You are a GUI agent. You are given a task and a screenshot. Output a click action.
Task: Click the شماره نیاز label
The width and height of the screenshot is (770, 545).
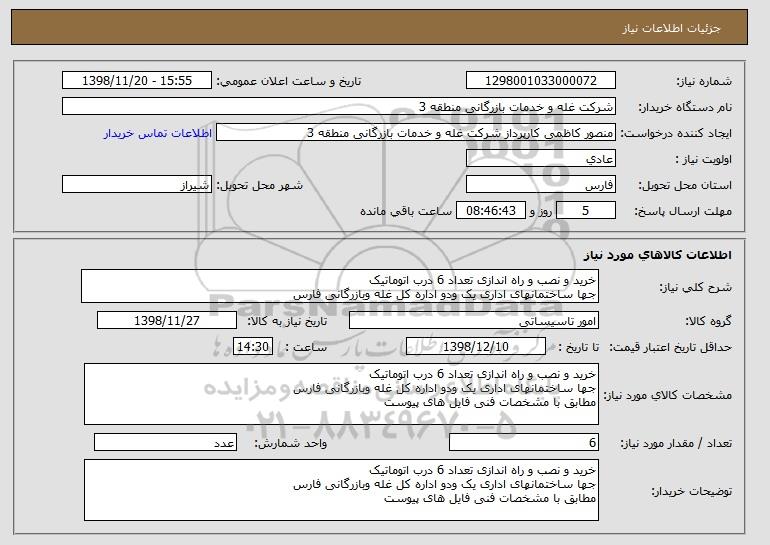click(x=704, y=81)
